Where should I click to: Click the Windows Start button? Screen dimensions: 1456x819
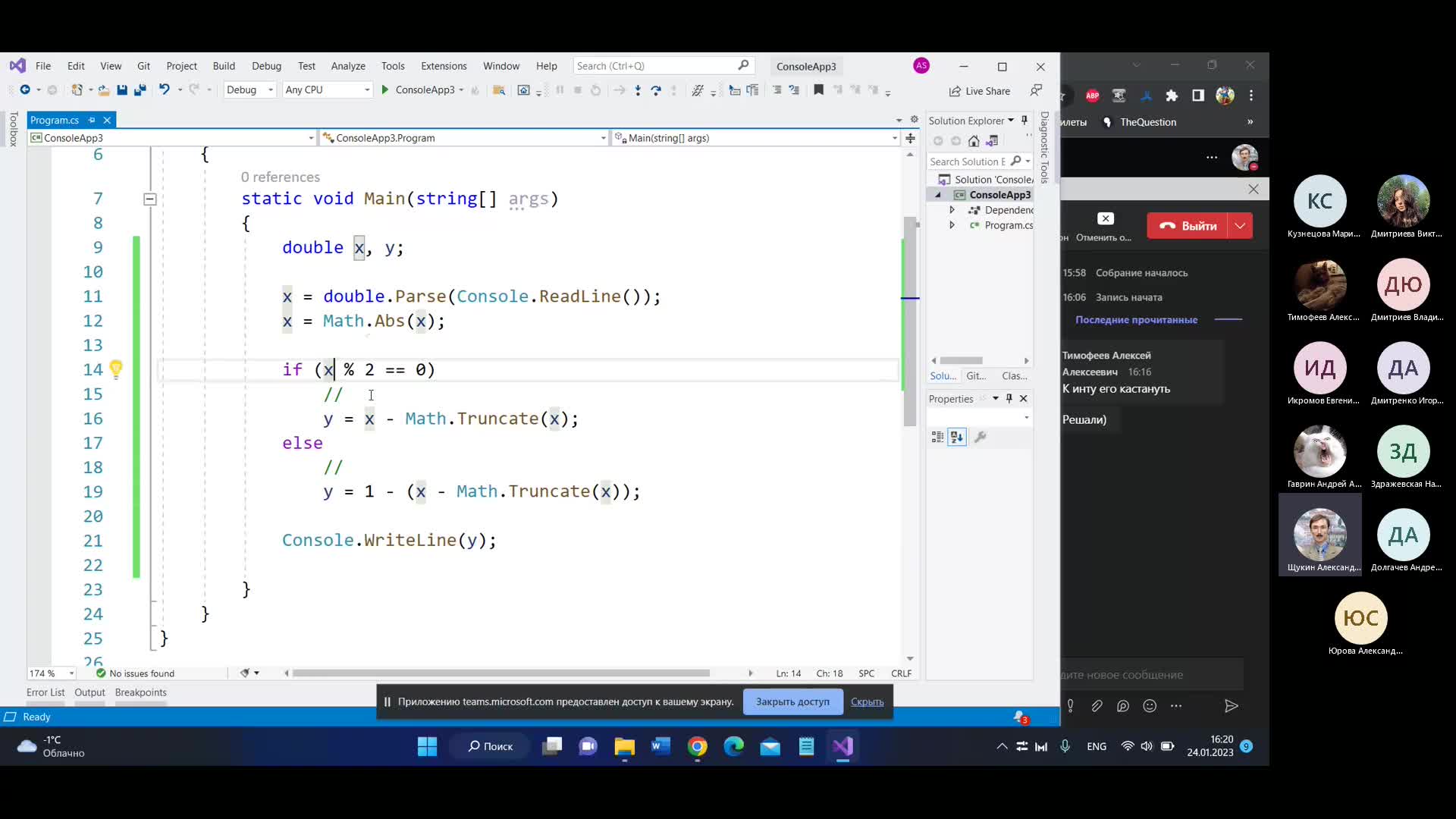tap(427, 747)
